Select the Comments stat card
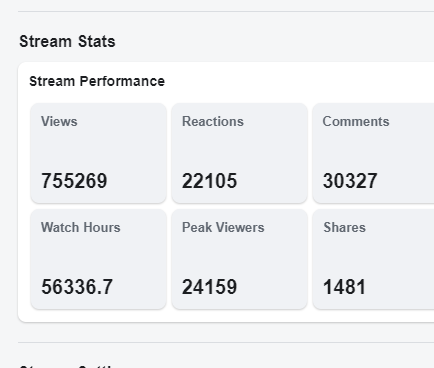Image resolution: width=434 pixels, height=368 pixels. [373, 153]
